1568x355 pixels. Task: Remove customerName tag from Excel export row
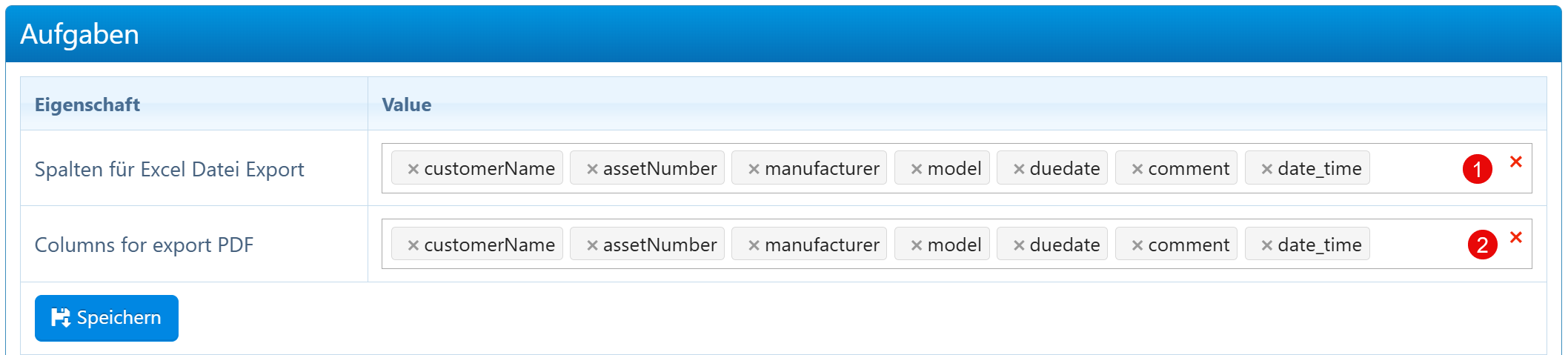413,169
